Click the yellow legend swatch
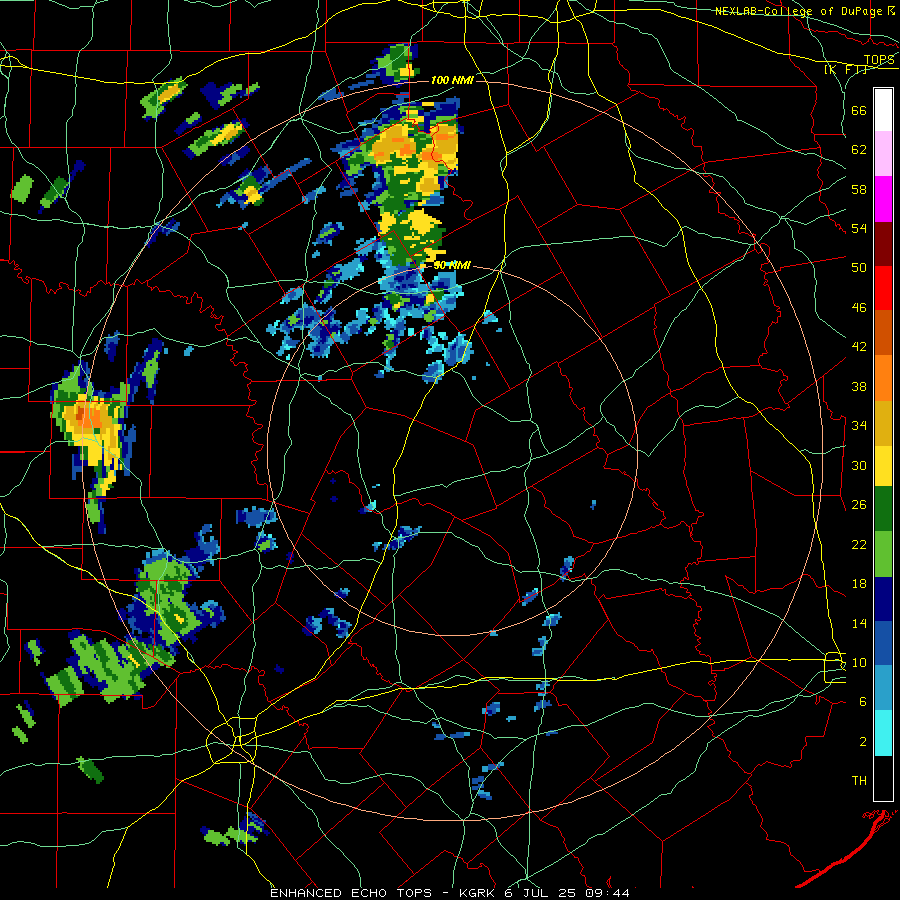The image size is (900, 900). [883, 466]
